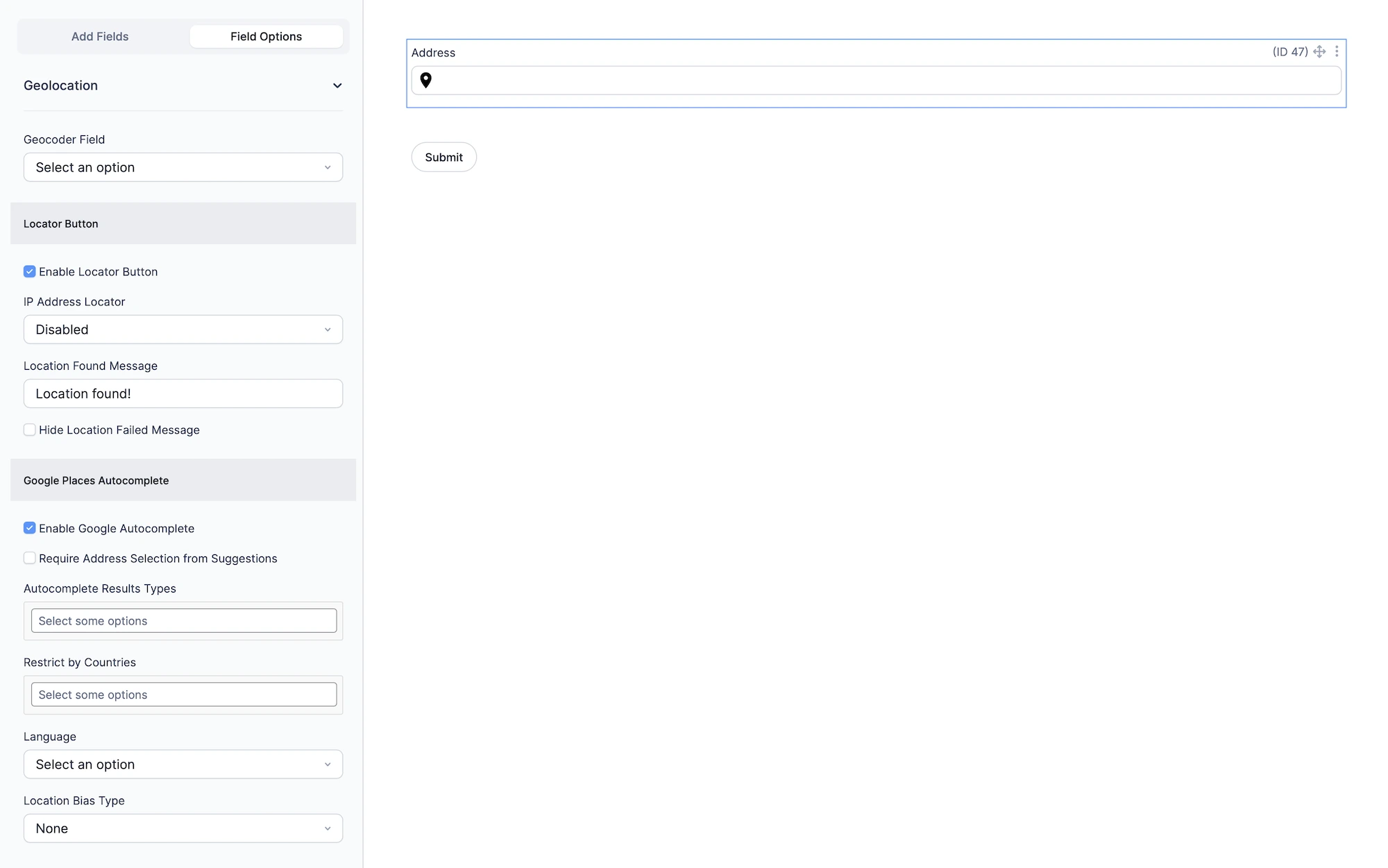Image resolution: width=1388 pixels, height=868 pixels.
Task: Check Require Address Selection from Suggestions
Action: (30, 559)
